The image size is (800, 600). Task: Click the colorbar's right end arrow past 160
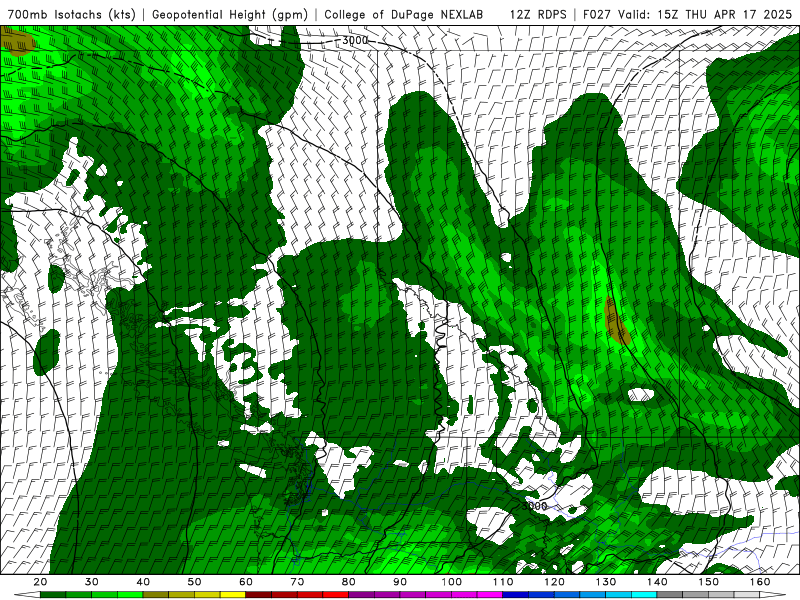click(773, 594)
